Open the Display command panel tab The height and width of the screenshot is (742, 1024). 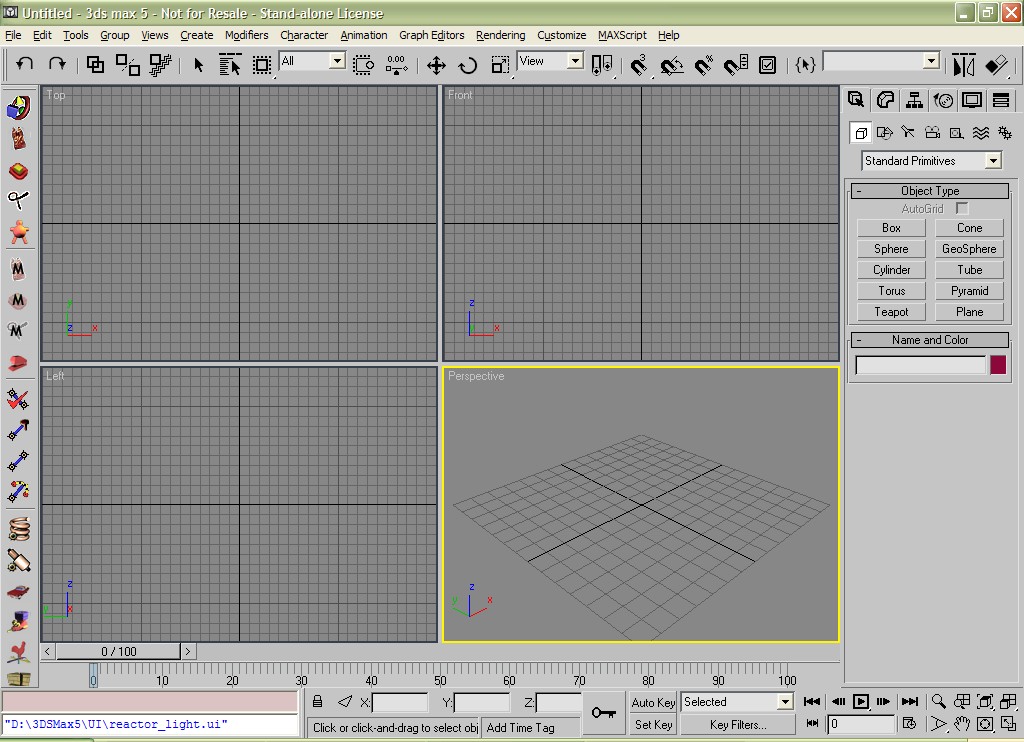[972, 100]
